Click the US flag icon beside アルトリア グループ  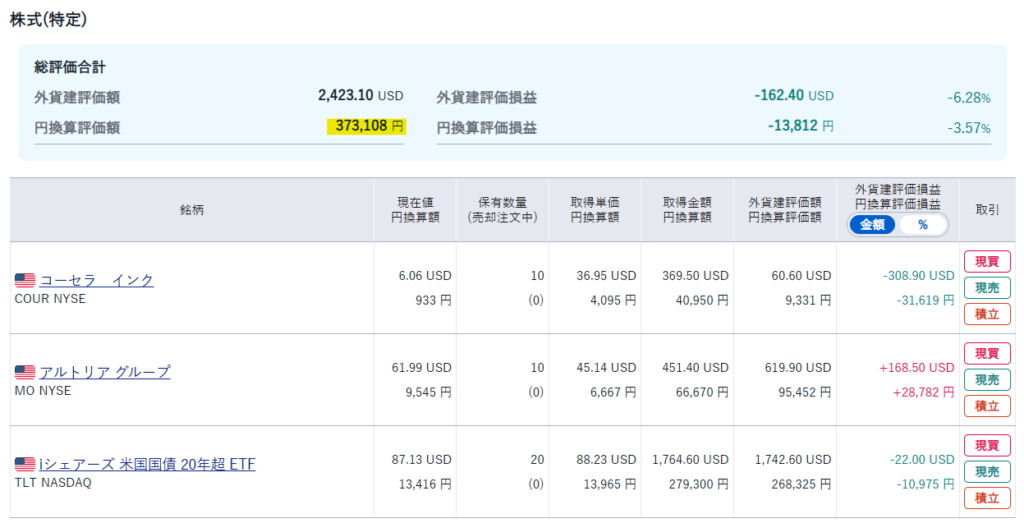pos(25,372)
